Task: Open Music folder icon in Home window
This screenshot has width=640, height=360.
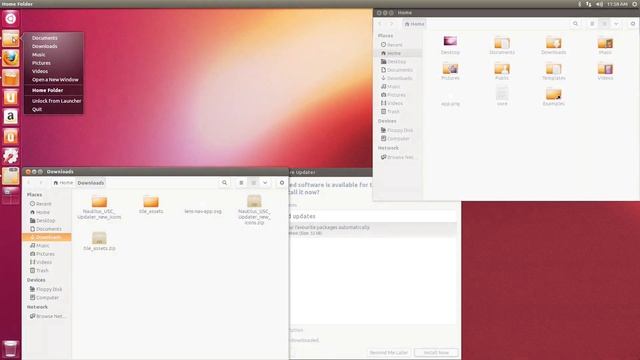Action: [605, 45]
